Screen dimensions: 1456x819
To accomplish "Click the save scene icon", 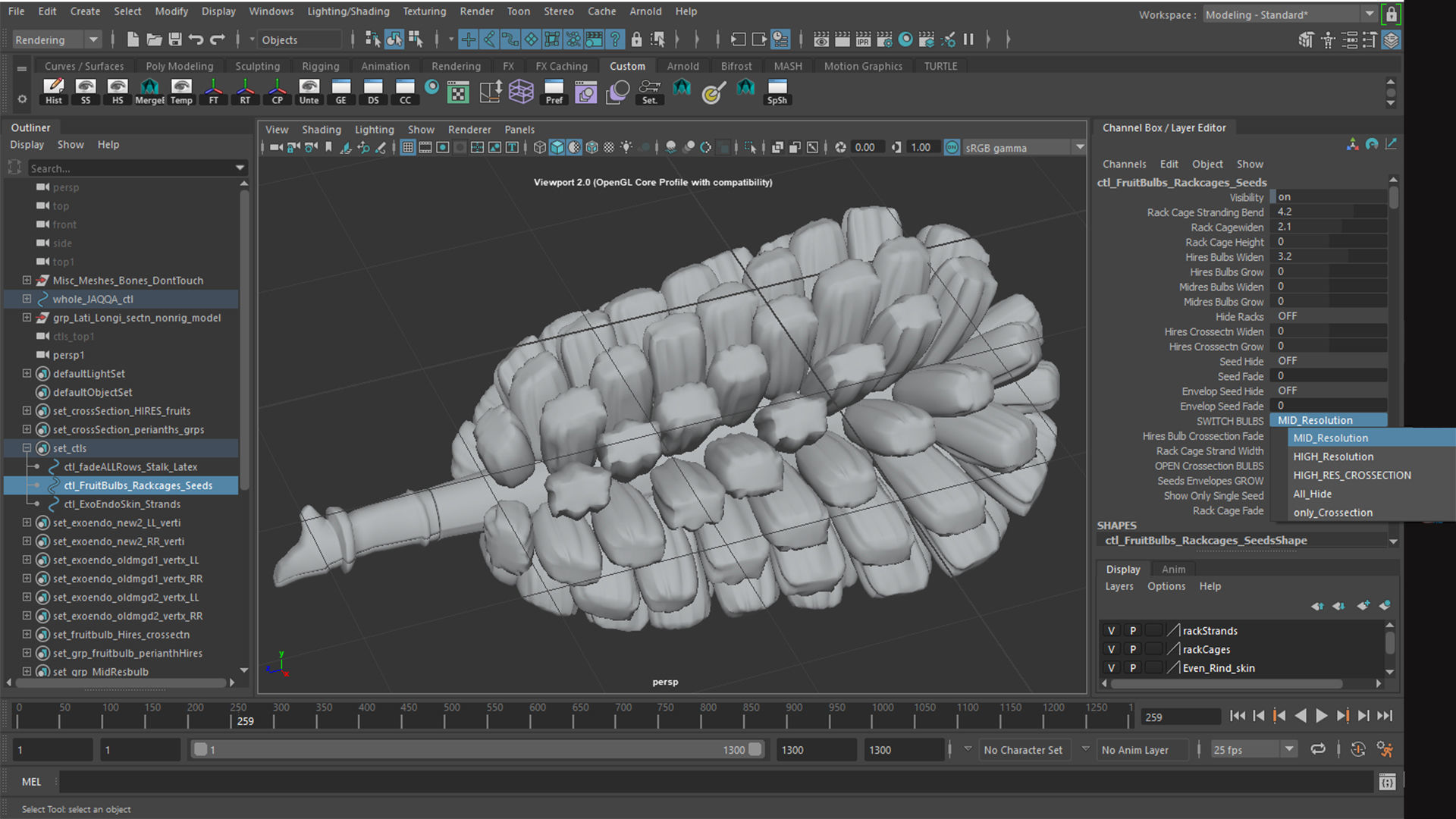I will (175, 39).
